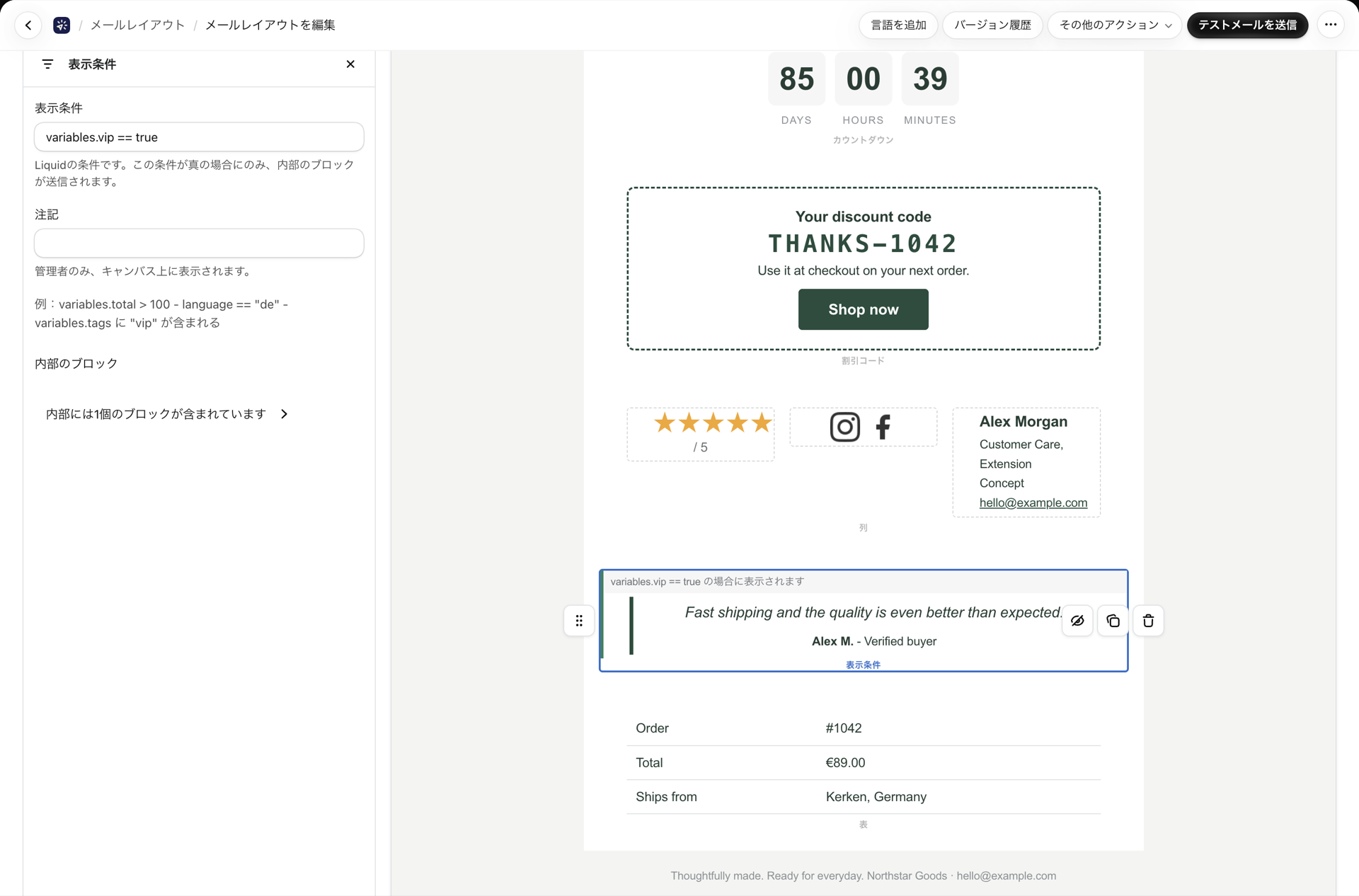Open the app logo home icon
This screenshot has width=1359, height=896.
coord(62,25)
